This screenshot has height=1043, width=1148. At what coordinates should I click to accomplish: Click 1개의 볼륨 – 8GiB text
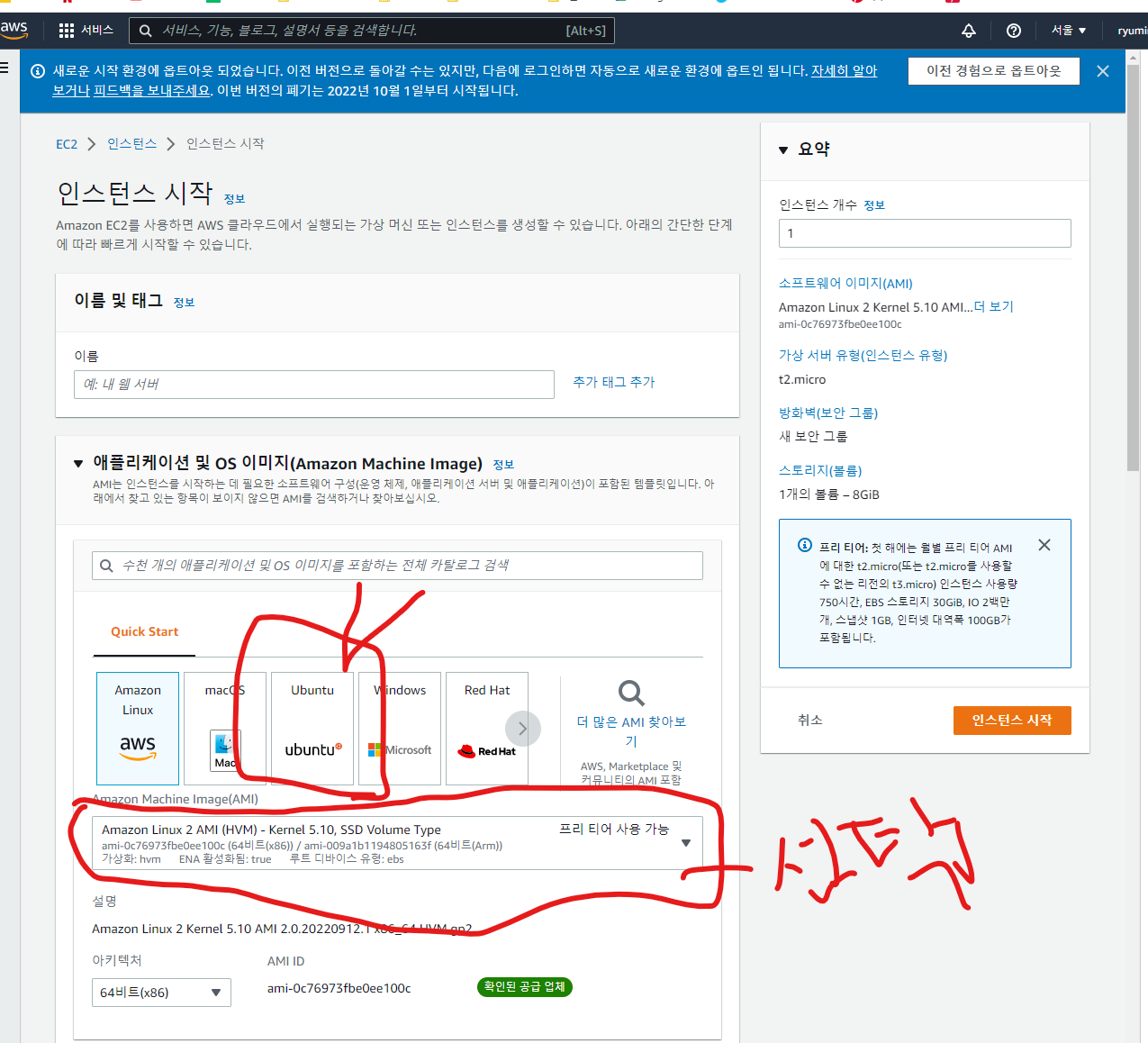(829, 494)
